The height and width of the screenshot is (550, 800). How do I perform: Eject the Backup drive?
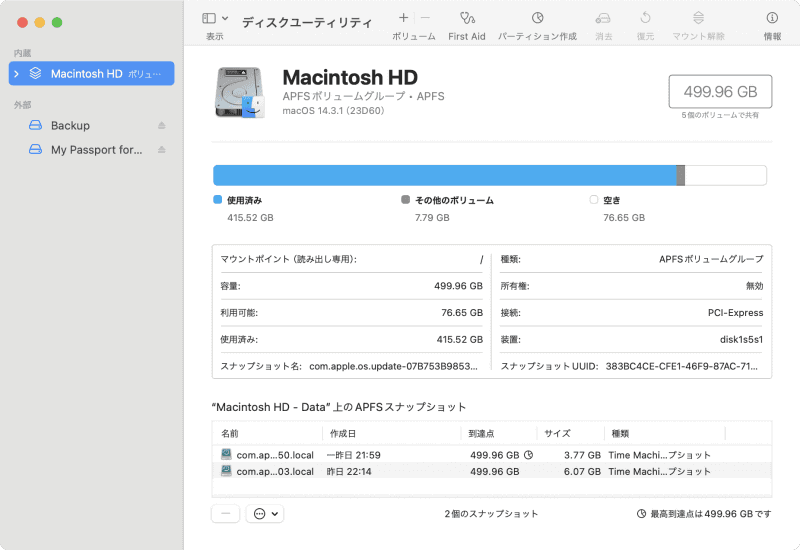(162, 126)
